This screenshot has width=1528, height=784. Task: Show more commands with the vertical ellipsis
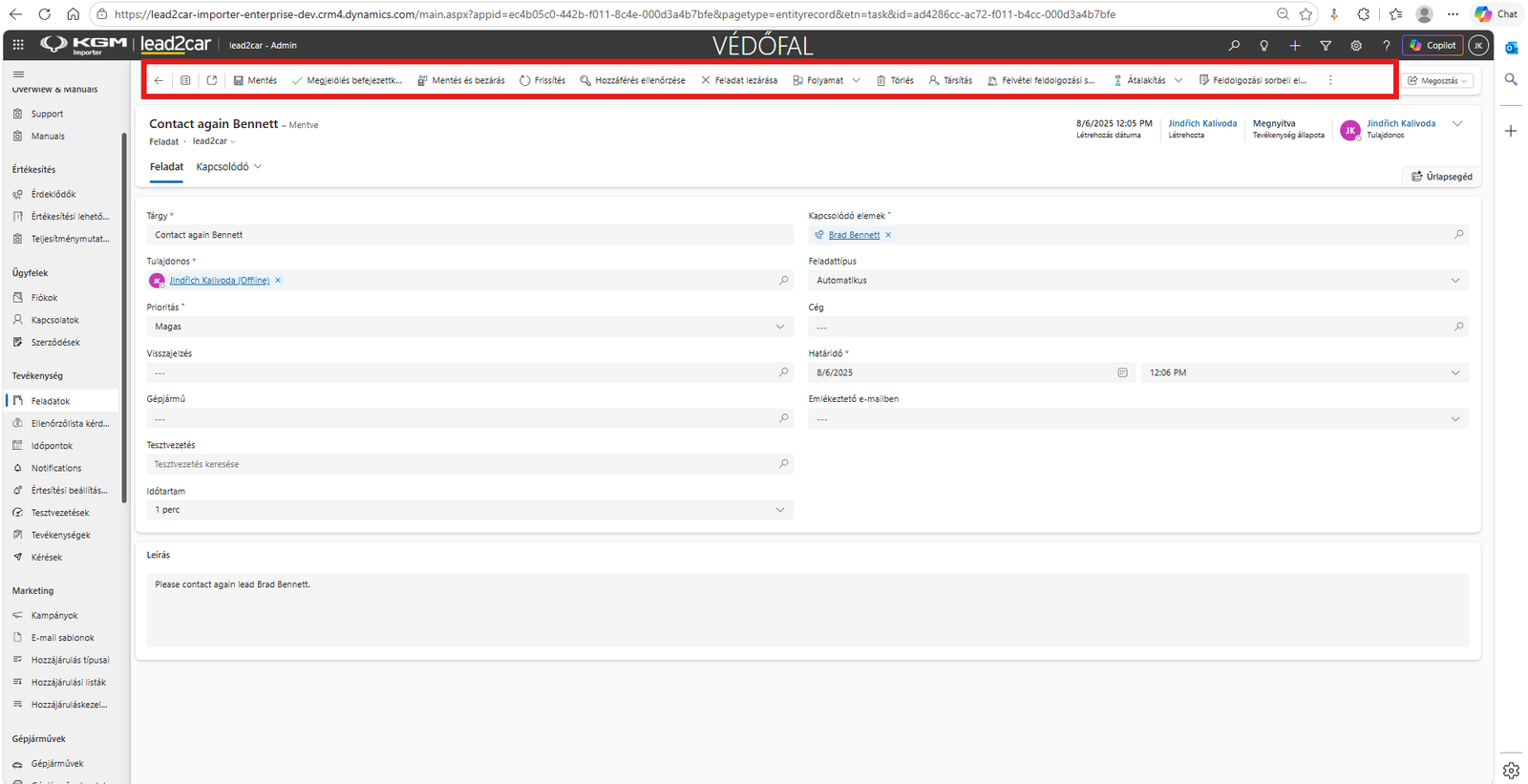click(x=1330, y=80)
